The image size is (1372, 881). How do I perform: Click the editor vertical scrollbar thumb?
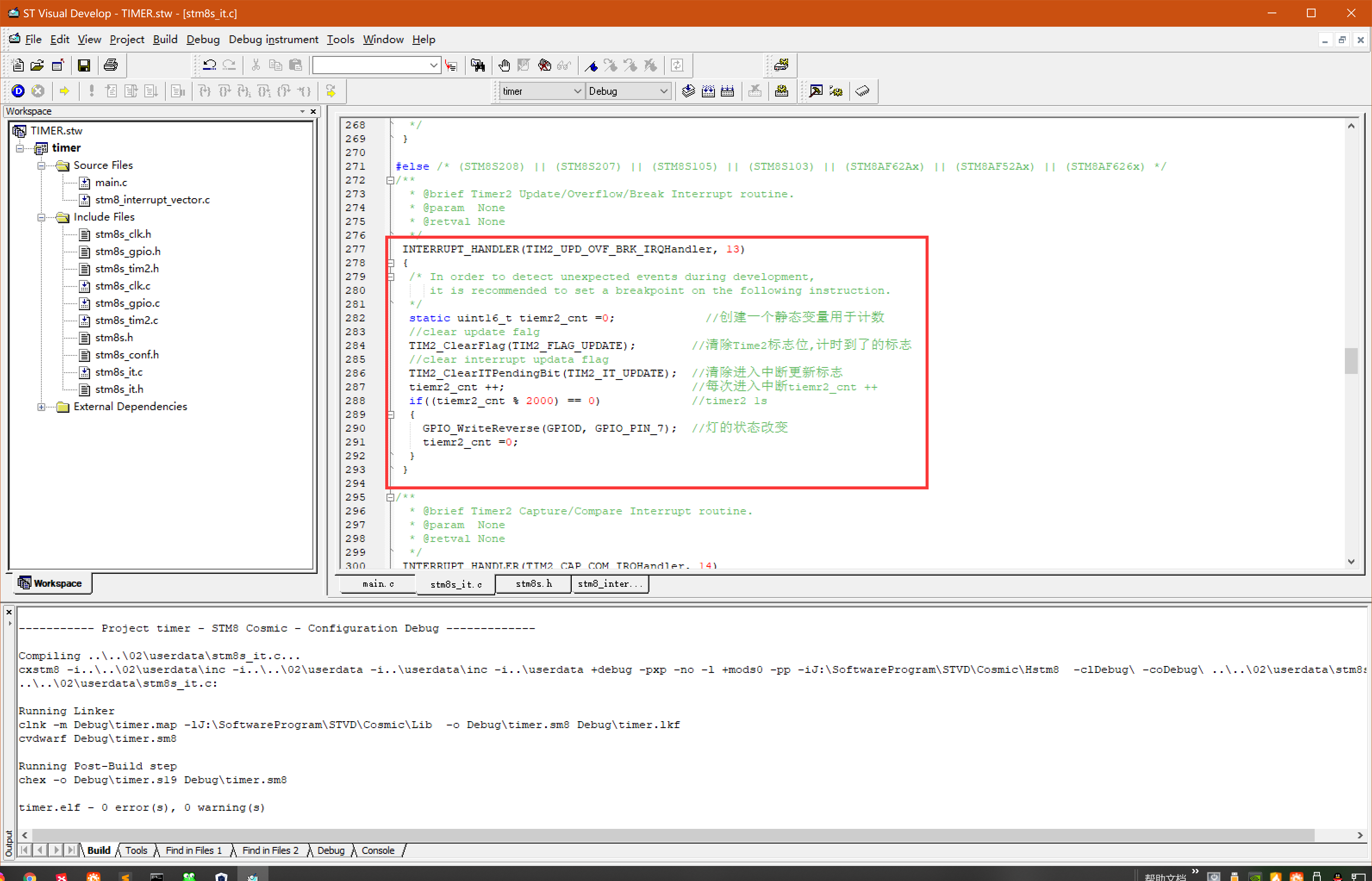tap(1351, 361)
